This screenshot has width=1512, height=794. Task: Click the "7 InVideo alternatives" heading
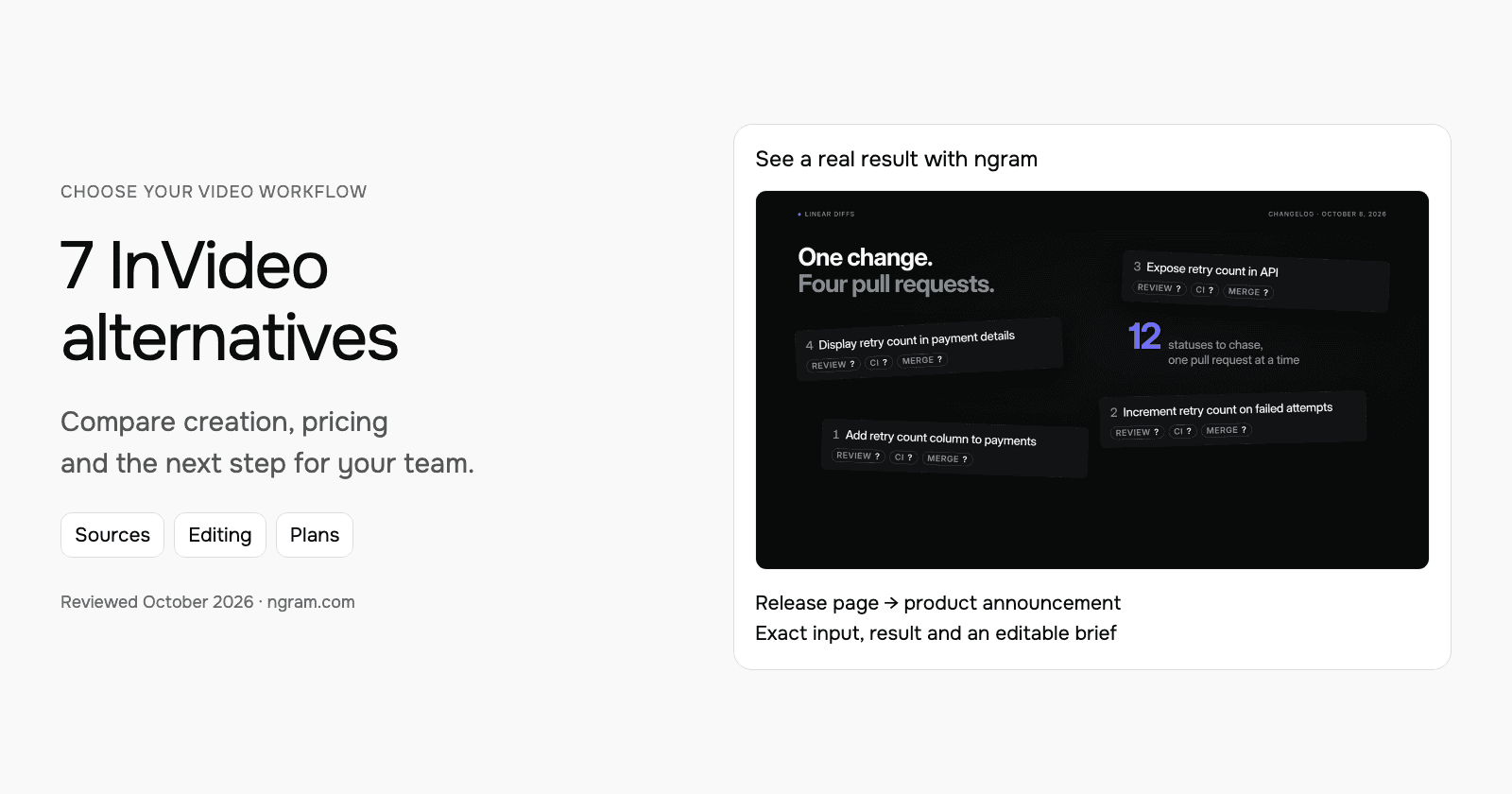(x=230, y=302)
